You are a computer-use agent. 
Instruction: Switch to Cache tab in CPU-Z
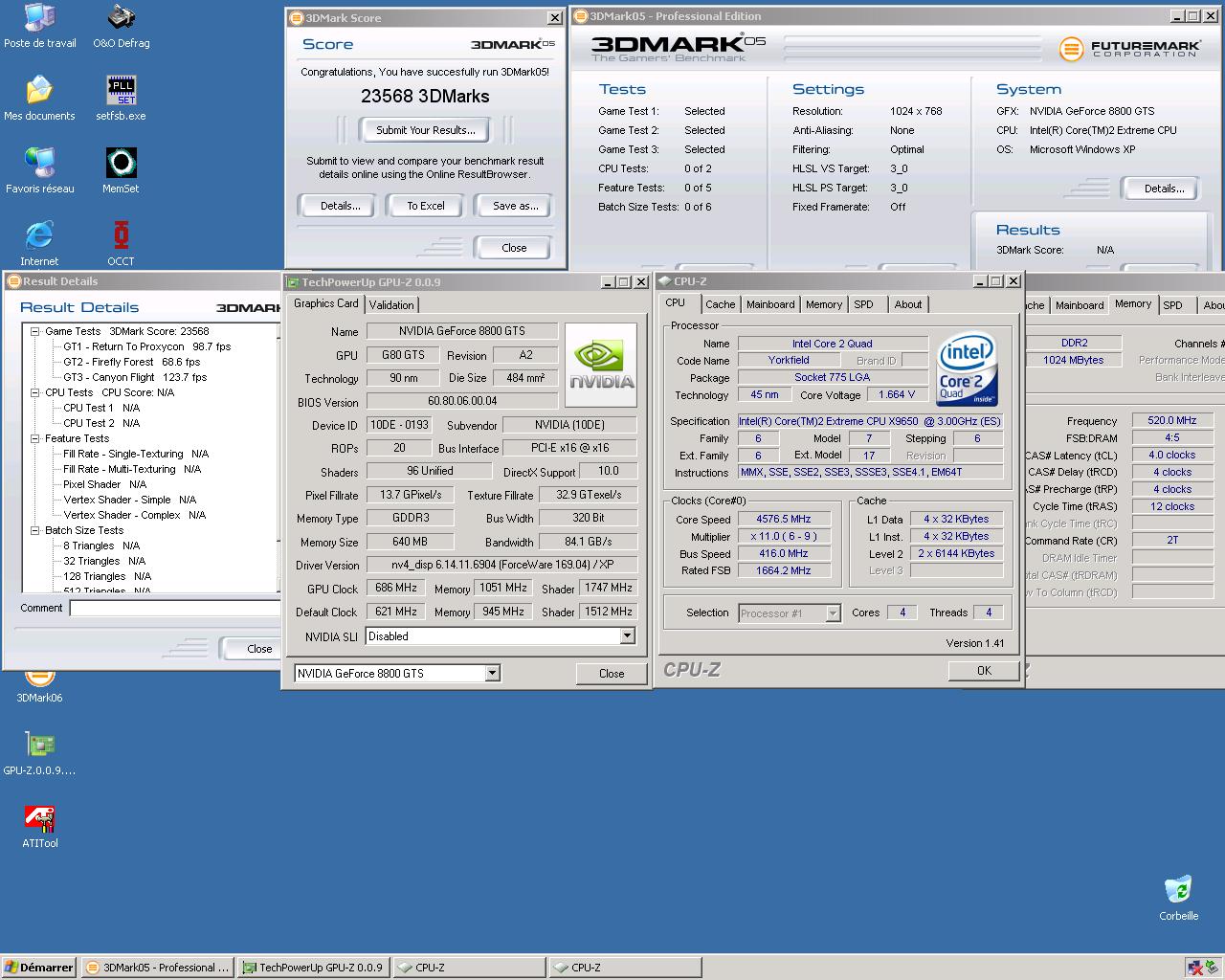tap(721, 304)
